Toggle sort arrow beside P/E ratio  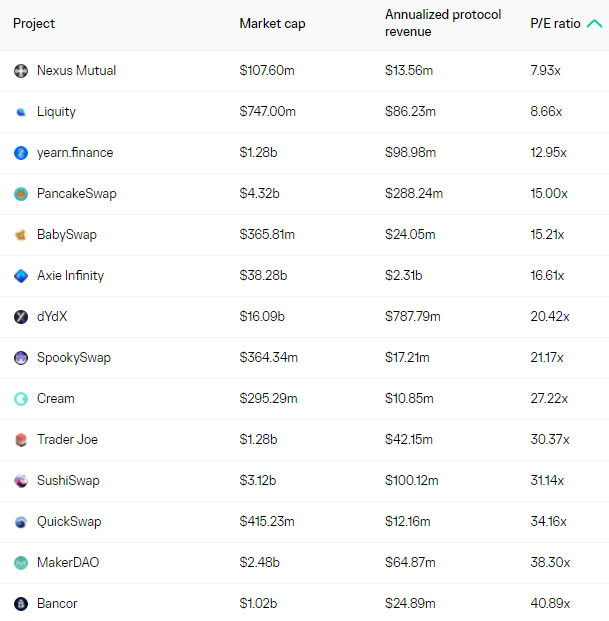pyautogui.click(x=594, y=23)
